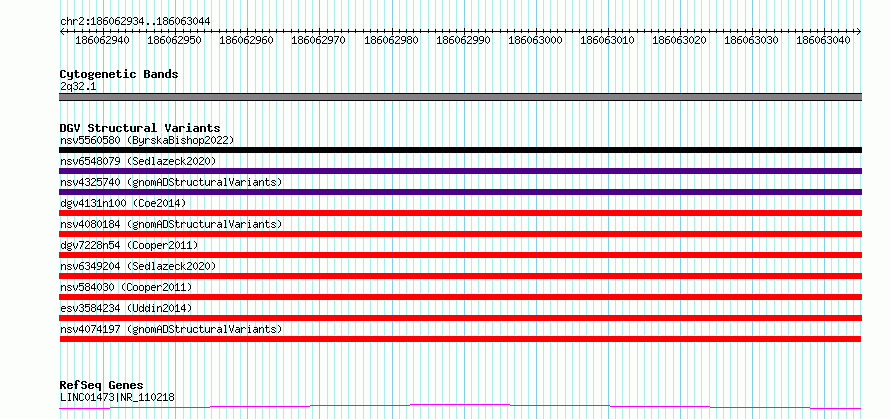Select the purple nsv4325740 variant bar
Image resolution: width=890 pixels, height=419 pixels.
460,192
